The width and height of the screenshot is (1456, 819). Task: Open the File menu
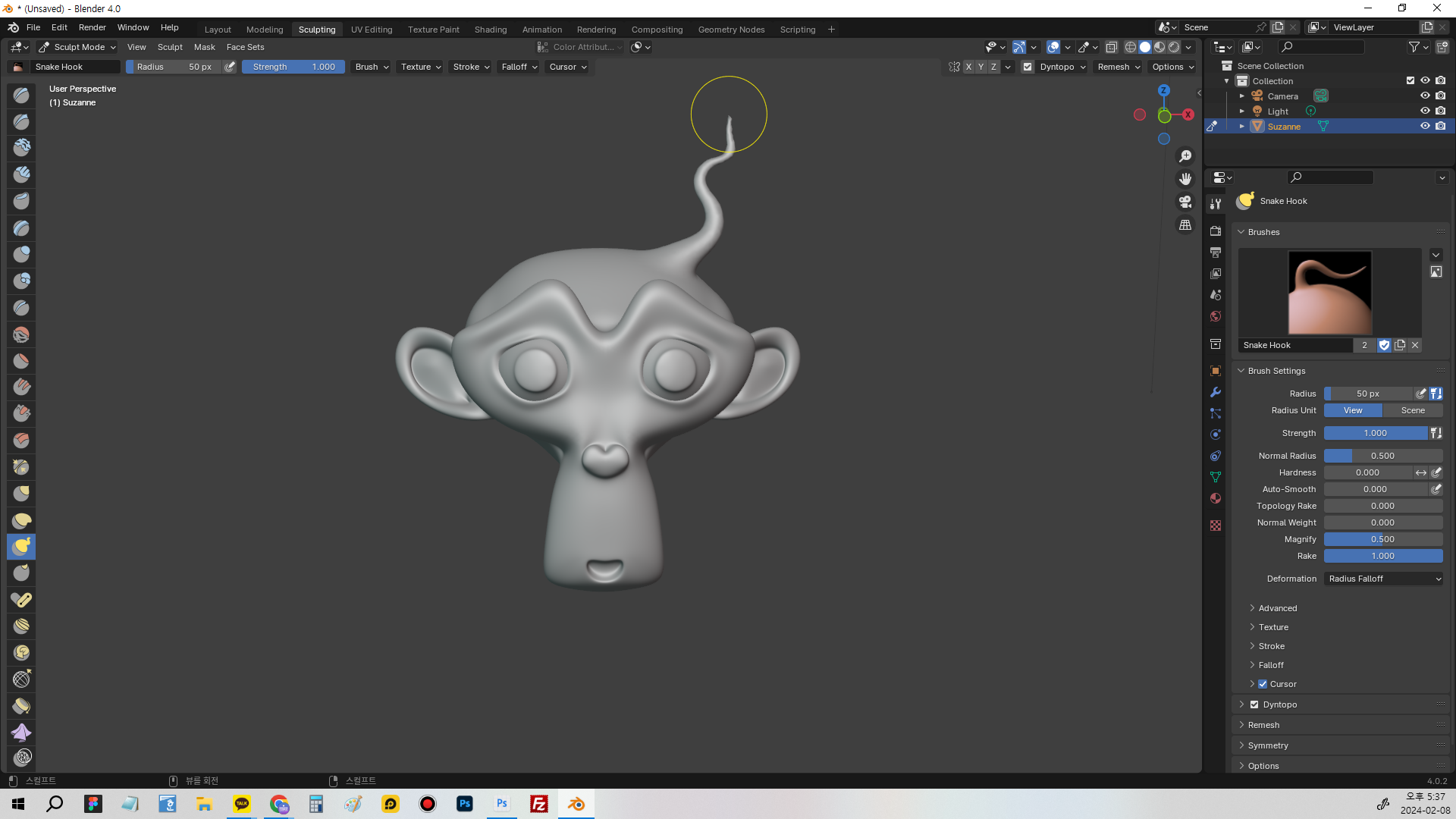tap(33, 27)
